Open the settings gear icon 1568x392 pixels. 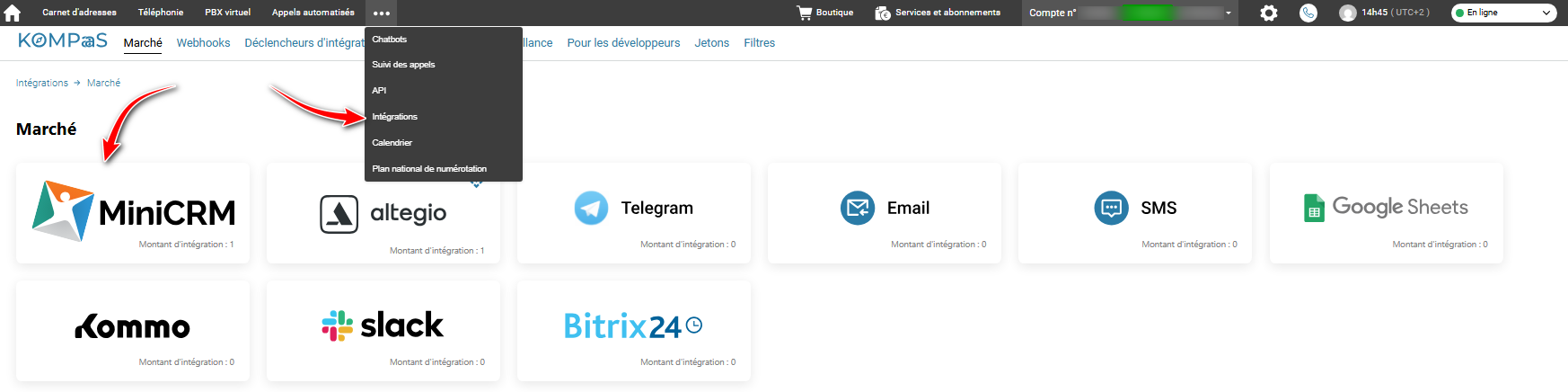point(1268,13)
